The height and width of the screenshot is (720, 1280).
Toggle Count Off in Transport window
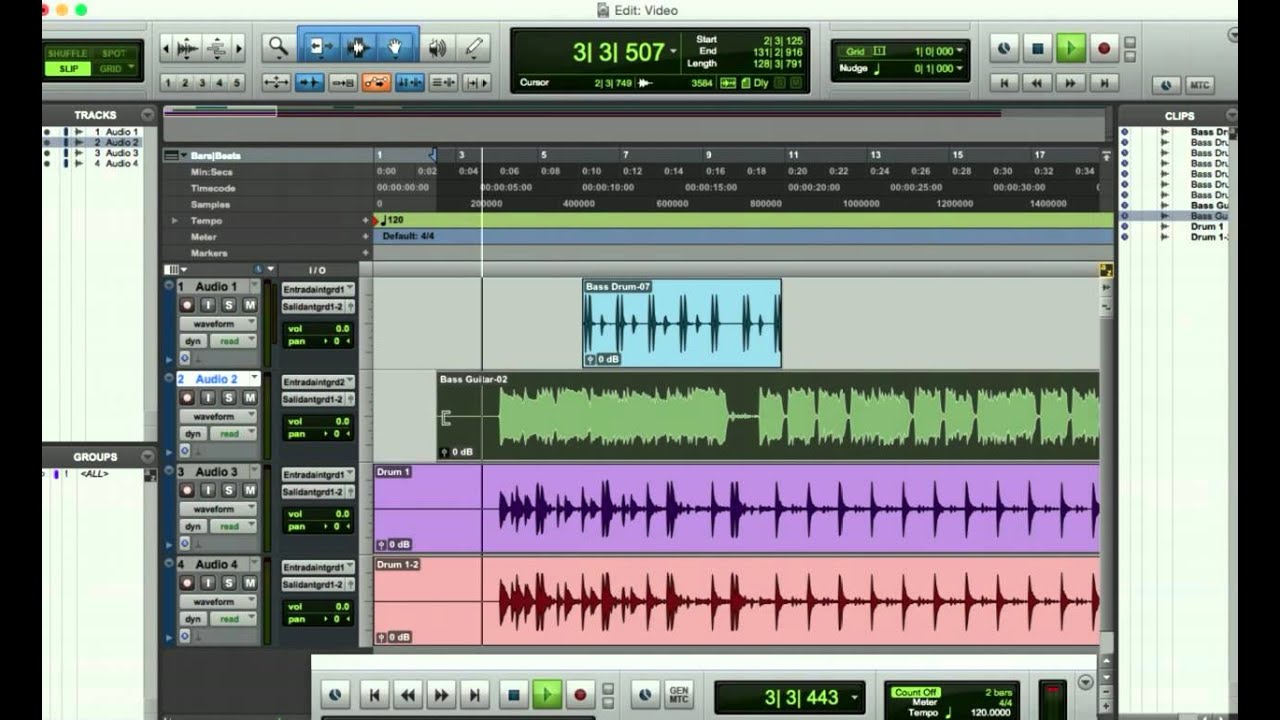pyautogui.click(x=916, y=692)
